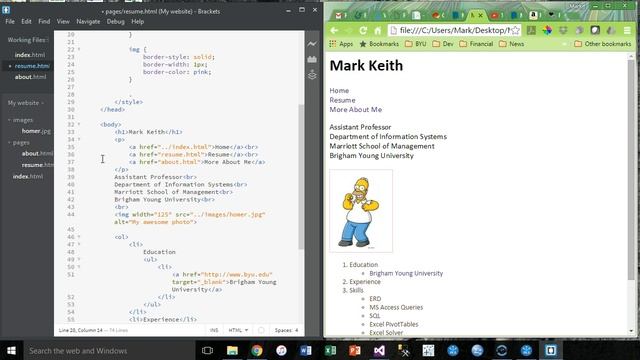640x360 pixels.
Task: Open the View menu in Brackets
Action: 63,22
